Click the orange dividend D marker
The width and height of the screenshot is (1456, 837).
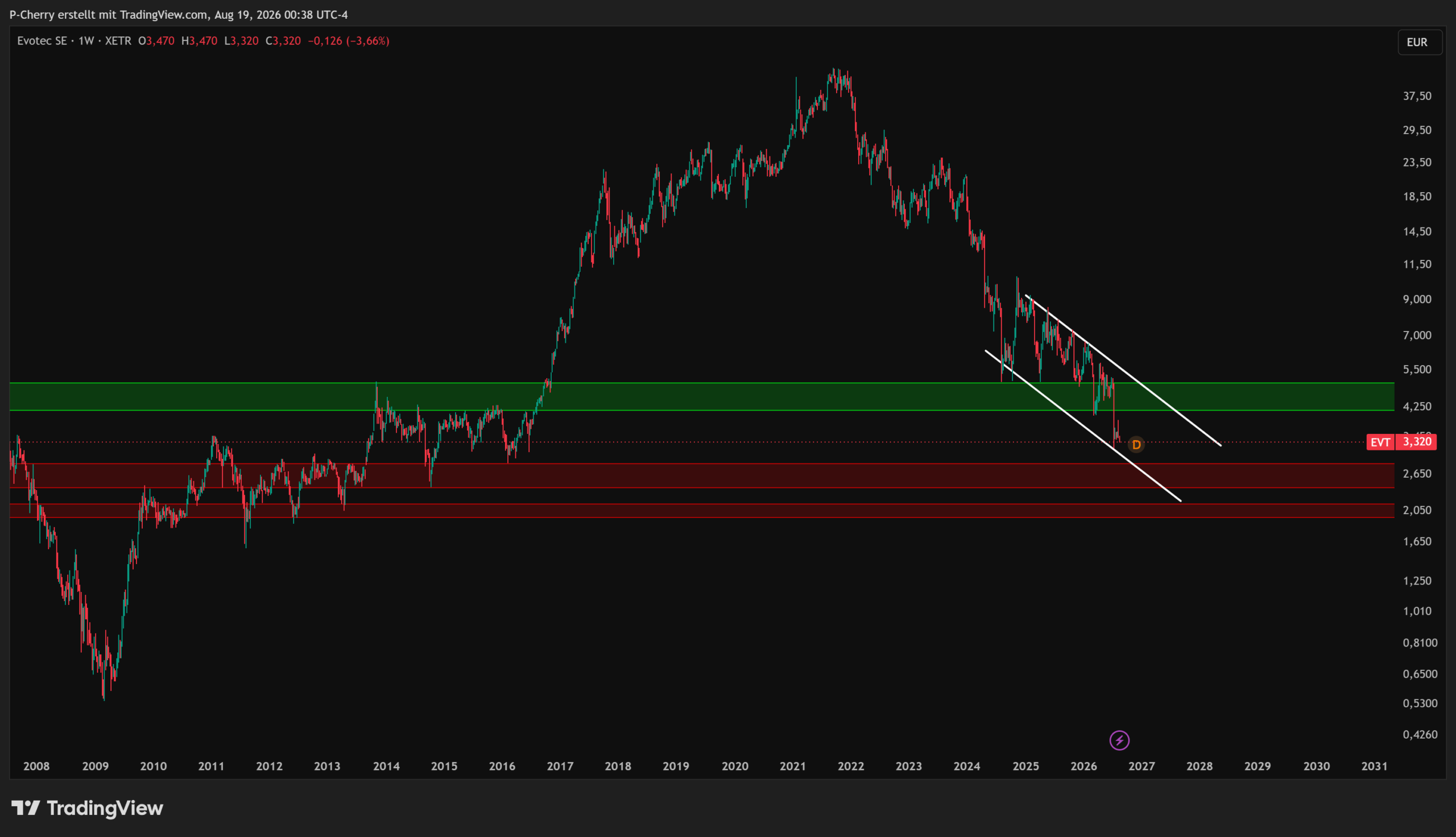pos(1136,444)
